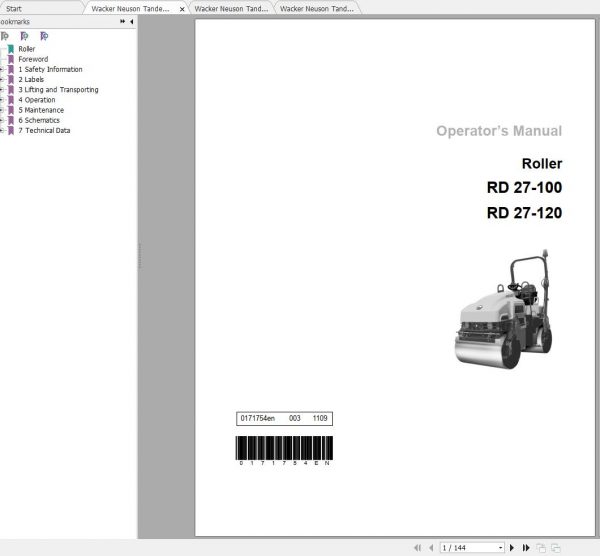The image size is (600, 556).
Task: Click the roller machine illustration
Action: [503, 309]
